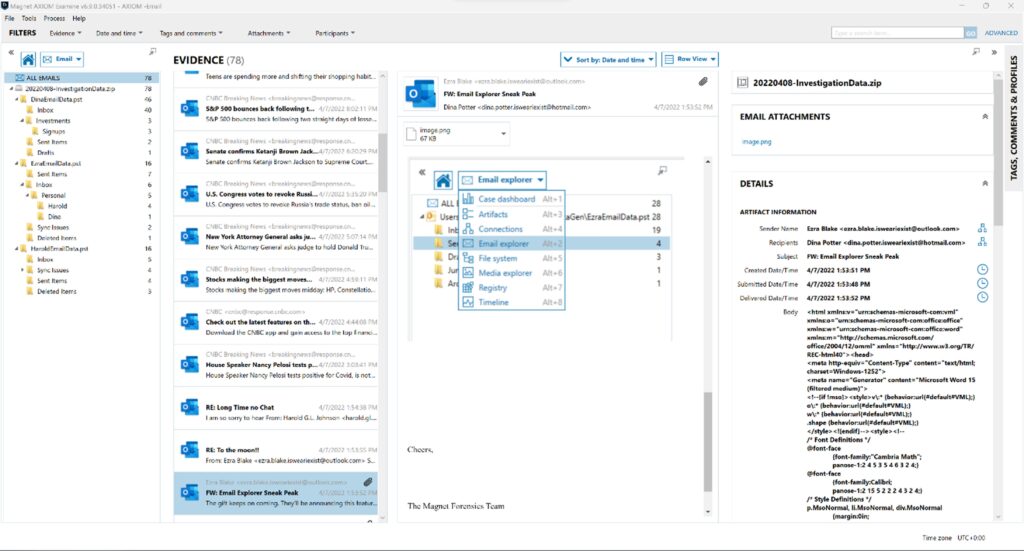View connections for Sender Name Ezra Blake
Image resolution: width=1024 pixels, height=551 pixels.
pos(982,228)
